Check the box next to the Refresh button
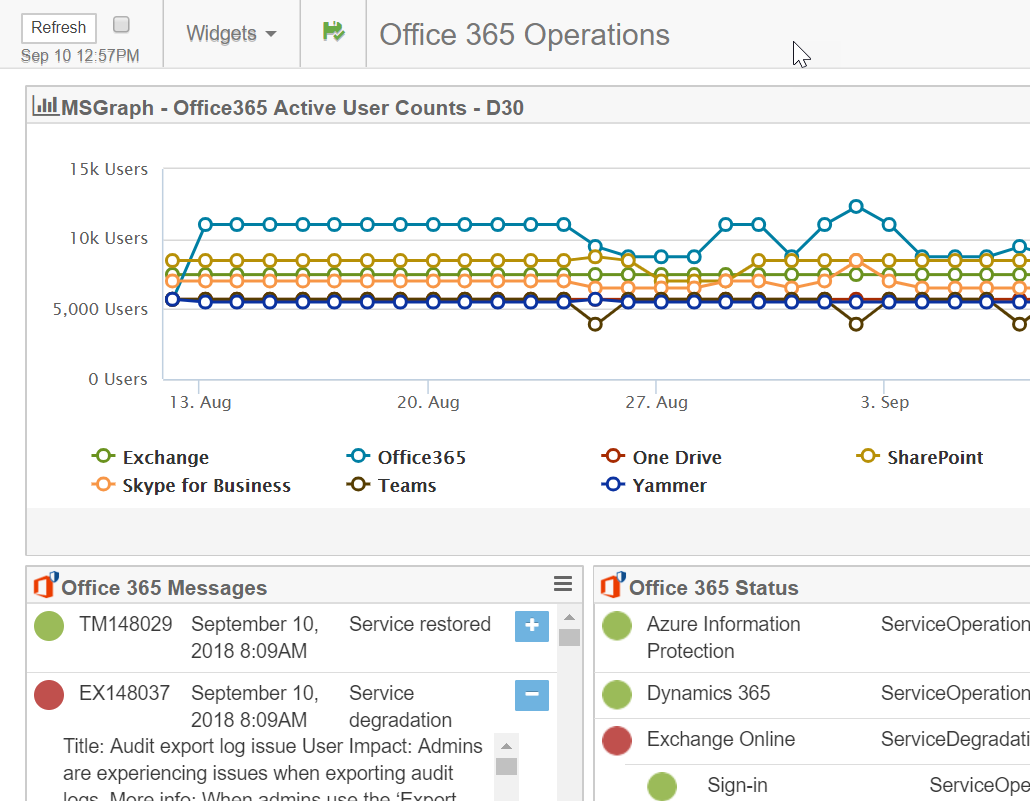Viewport: 1030px width, 801px height. pyautogui.click(x=122, y=22)
